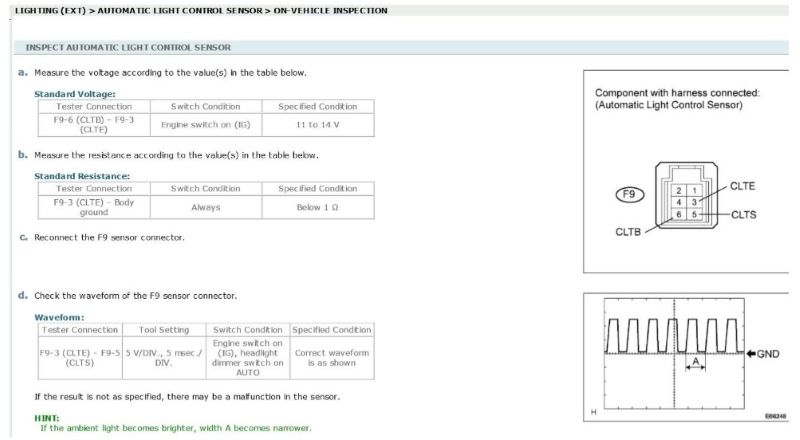Click pin 6 in the connector diagram
The image size is (800, 440).
coord(678,214)
